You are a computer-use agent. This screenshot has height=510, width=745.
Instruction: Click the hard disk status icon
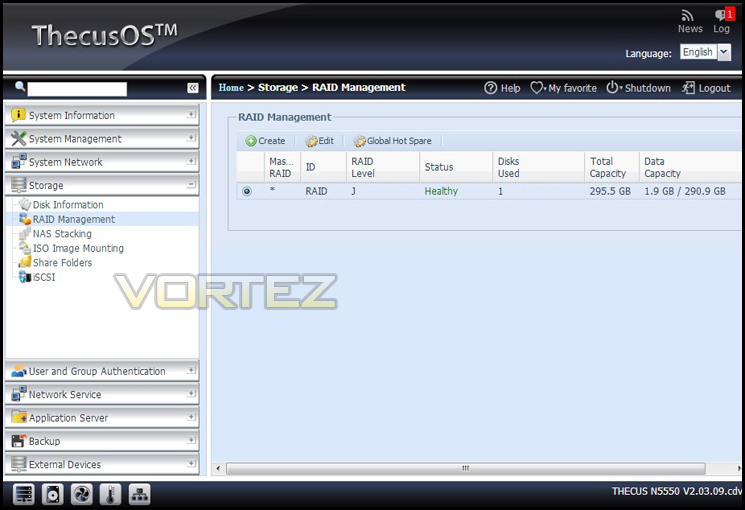52,494
